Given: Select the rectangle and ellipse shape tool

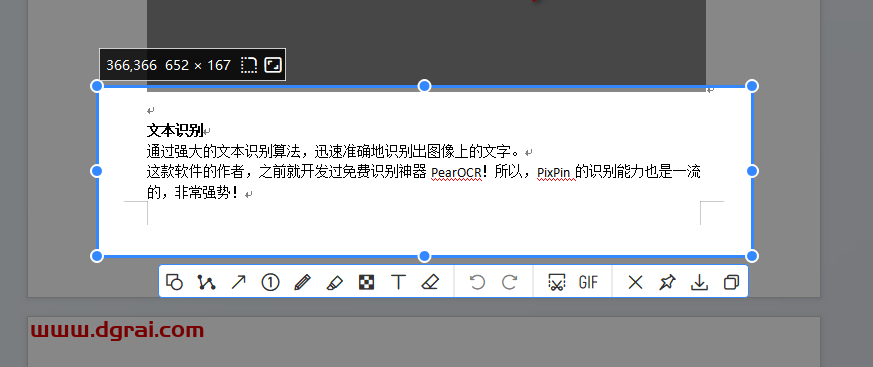Looking at the screenshot, I should click(x=175, y=282).
